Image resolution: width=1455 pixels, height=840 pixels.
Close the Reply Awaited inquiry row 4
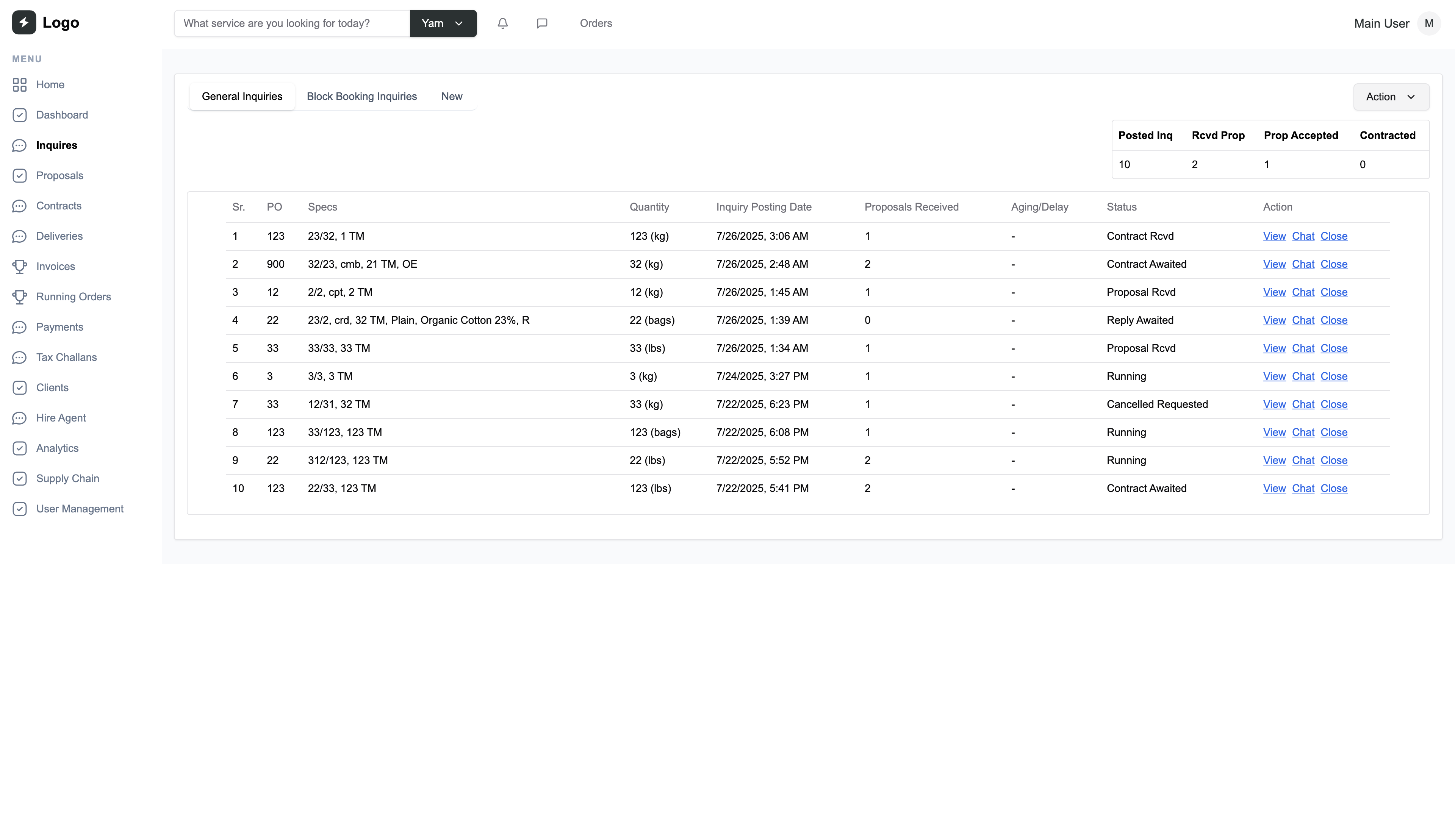pos(1333,320)
